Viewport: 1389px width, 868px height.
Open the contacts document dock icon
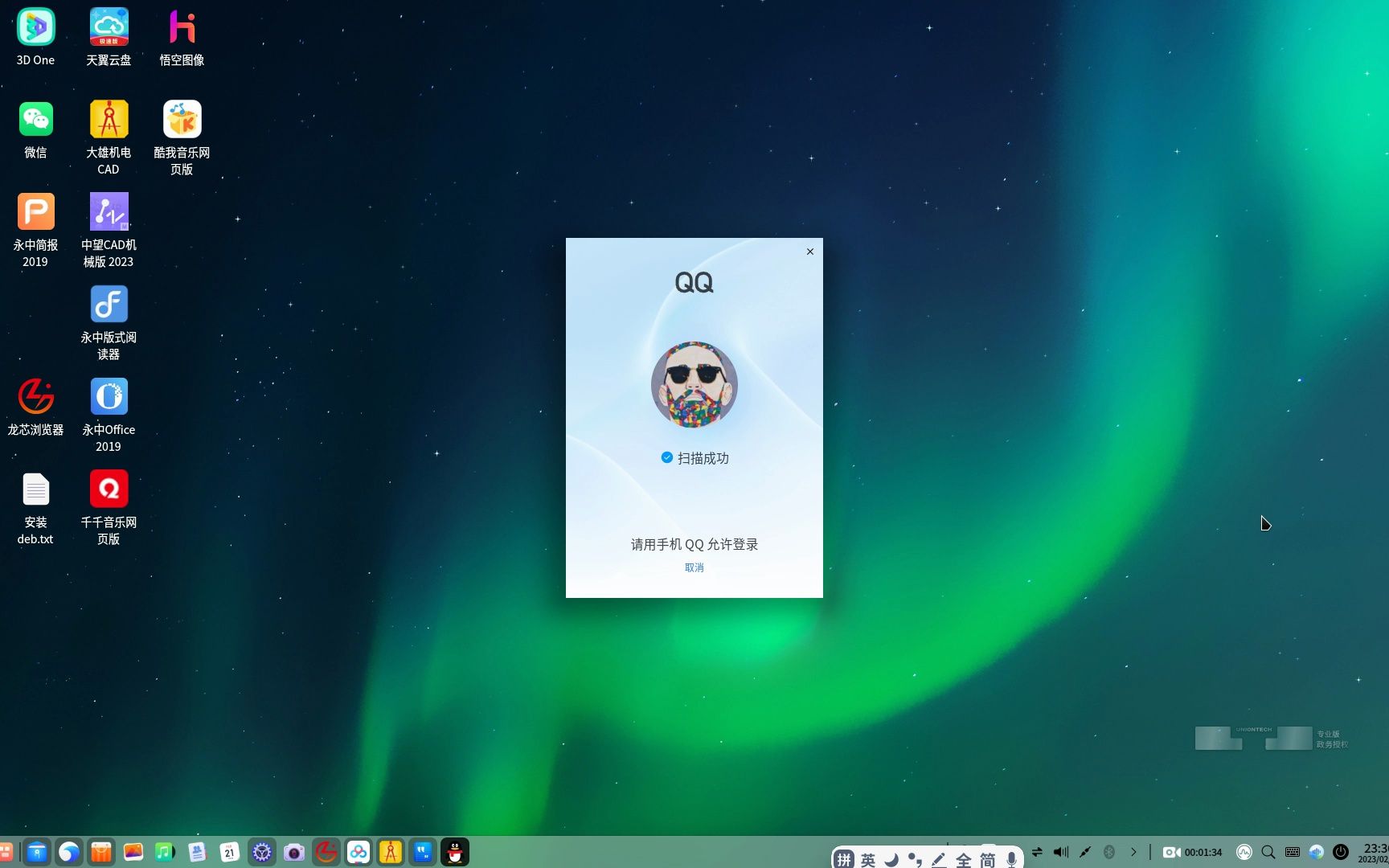pos(197,852)
